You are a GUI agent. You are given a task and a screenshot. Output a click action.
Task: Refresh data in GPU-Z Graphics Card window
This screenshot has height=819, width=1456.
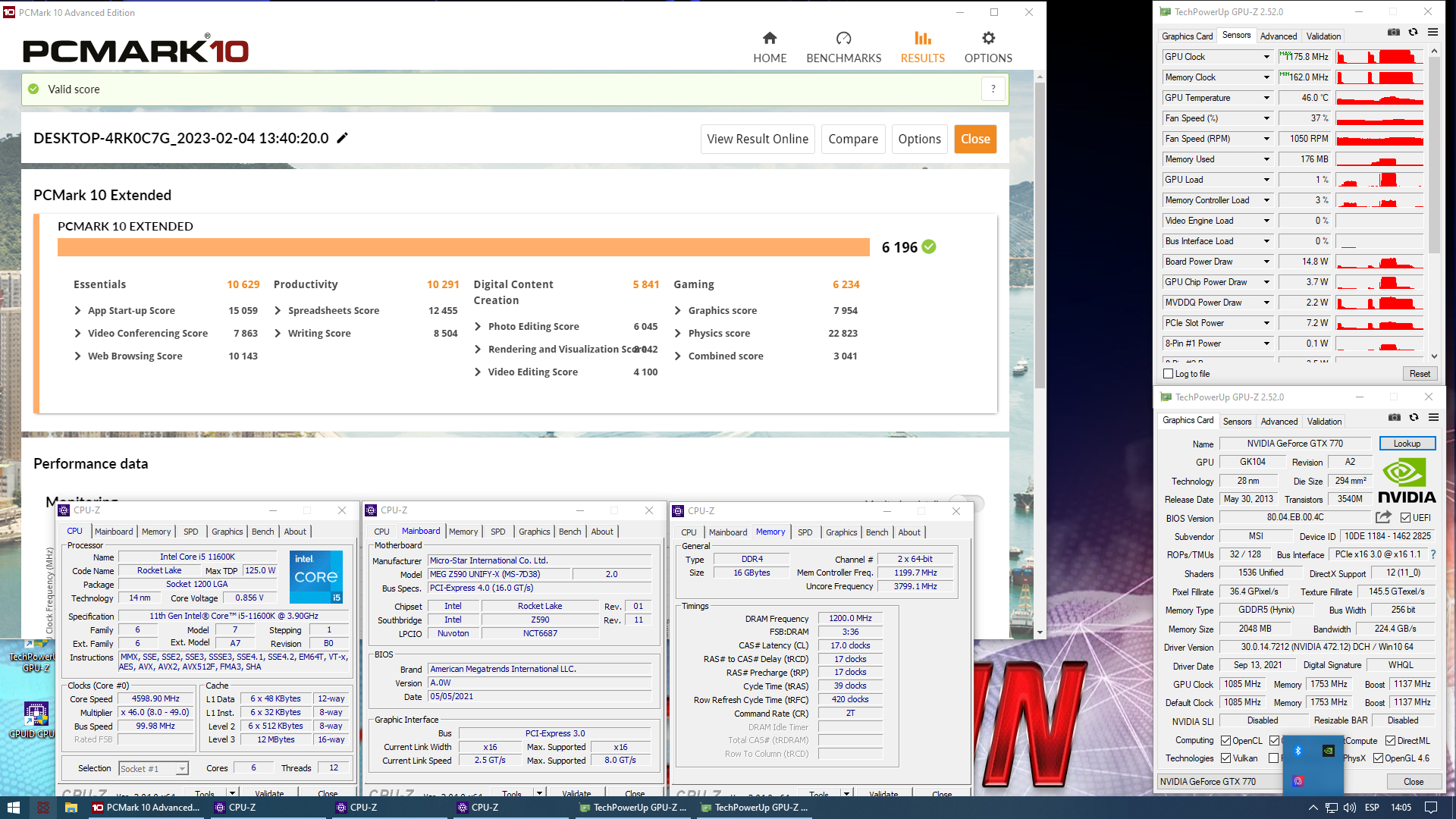(x=1414, y=418)
